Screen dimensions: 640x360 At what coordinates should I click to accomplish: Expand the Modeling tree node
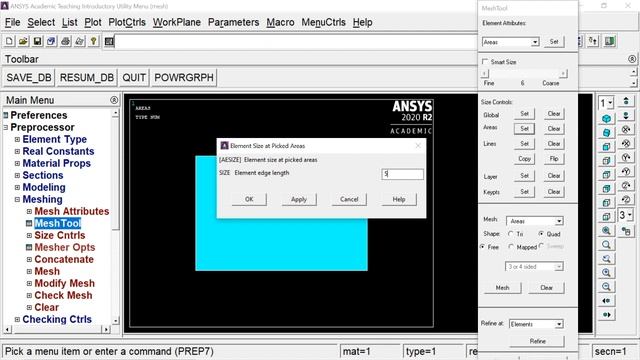(x=17, y=187)
